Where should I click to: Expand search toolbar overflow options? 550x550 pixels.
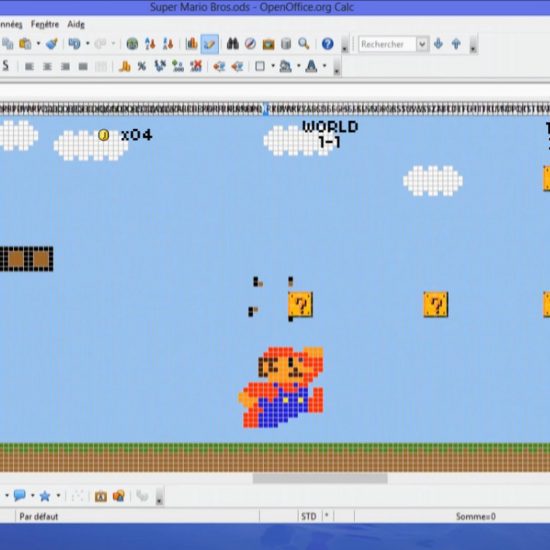(x=473, y=45)
